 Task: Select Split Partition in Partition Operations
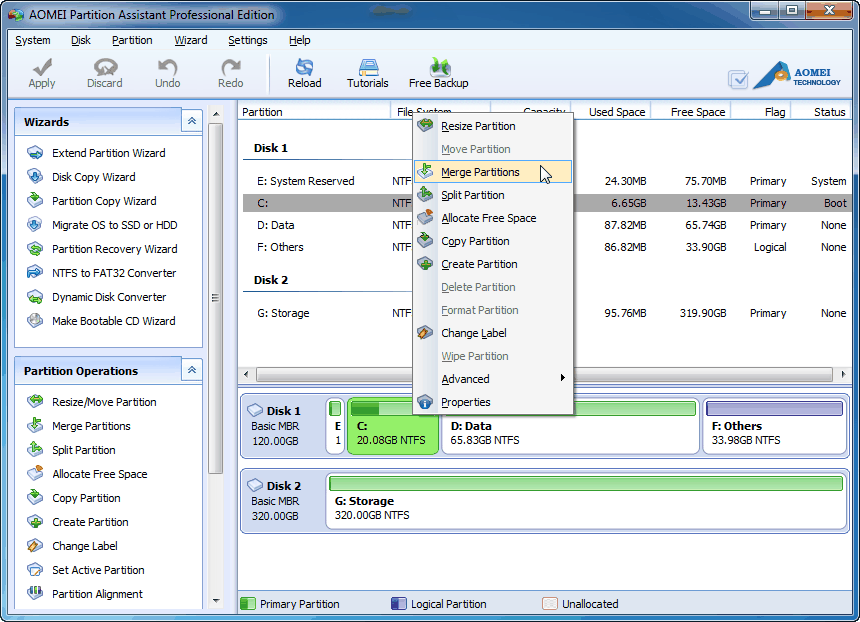pyautogui.click(x=86, y=450)
